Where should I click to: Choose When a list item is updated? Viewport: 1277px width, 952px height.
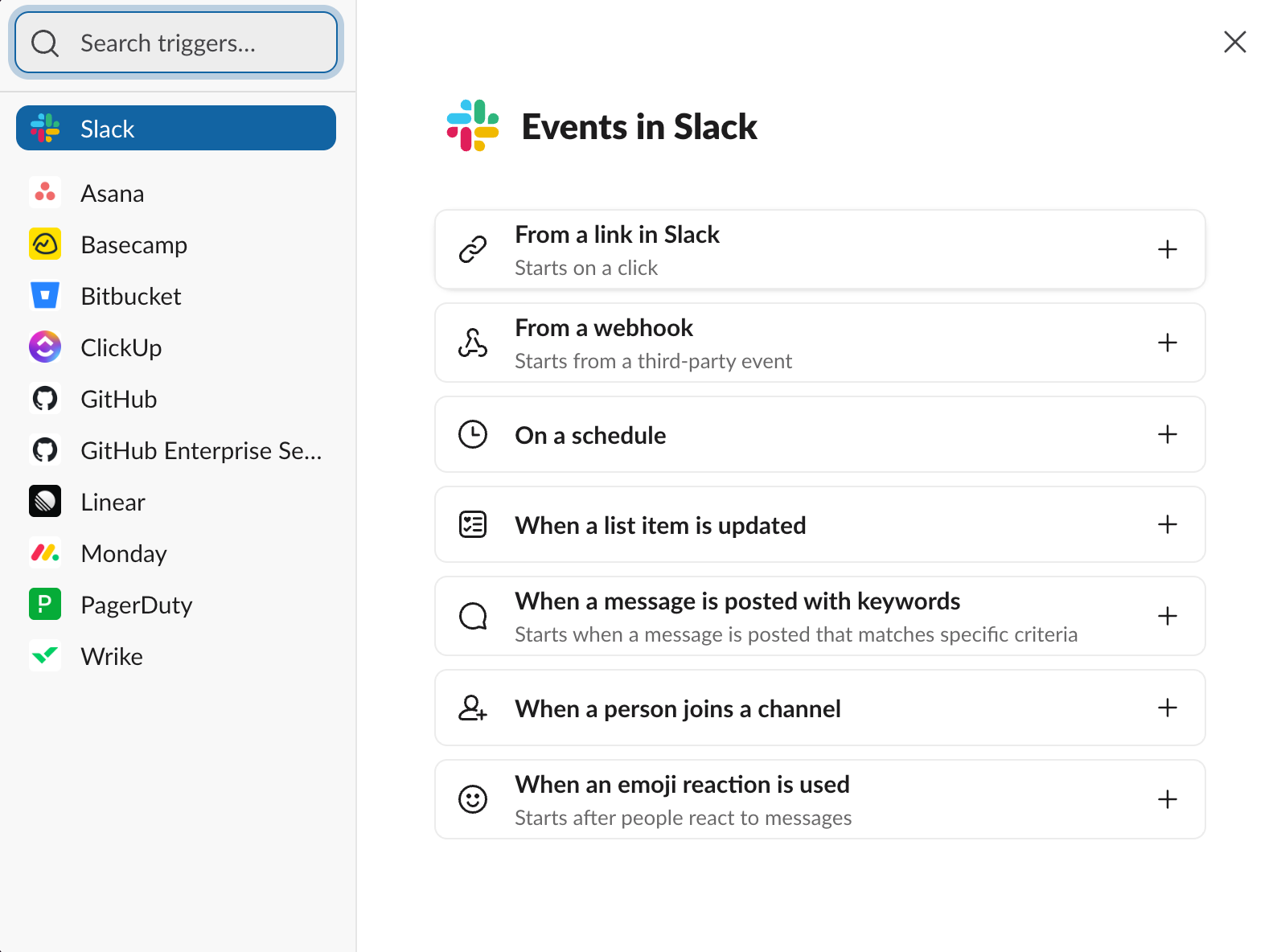point(820,524)
